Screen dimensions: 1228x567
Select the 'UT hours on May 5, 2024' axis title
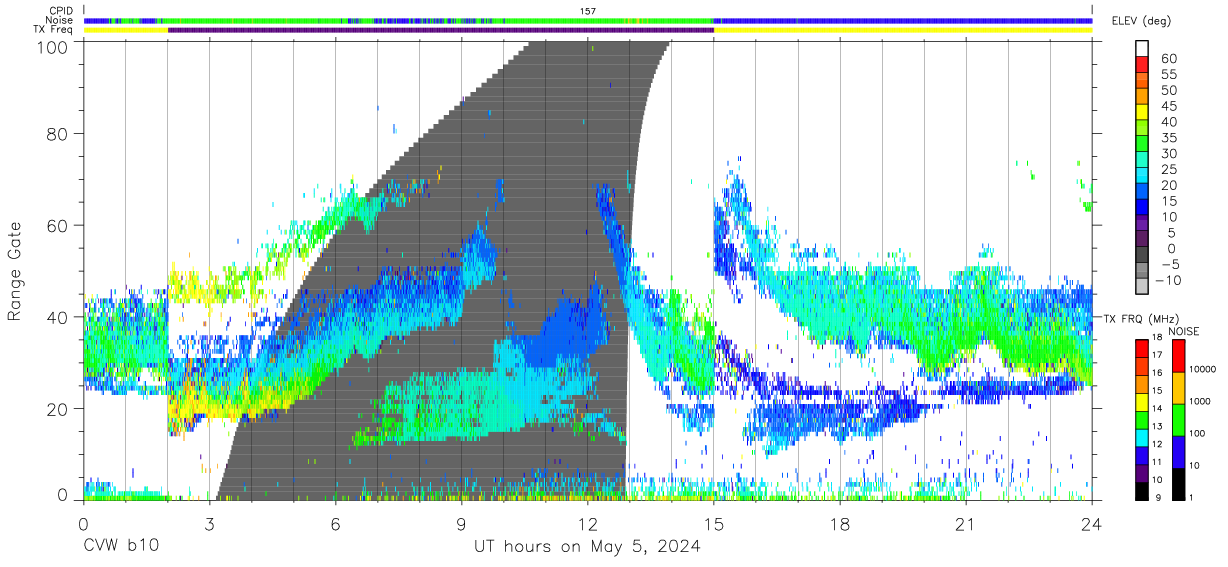[587, 546]
